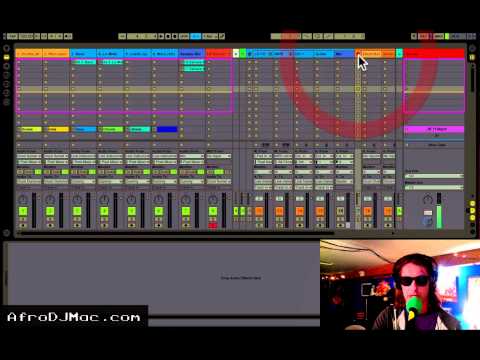Screen dimensions: 480x360
Task: Select third browser icon in left sidebar
Action: click(x=6, y=66)
